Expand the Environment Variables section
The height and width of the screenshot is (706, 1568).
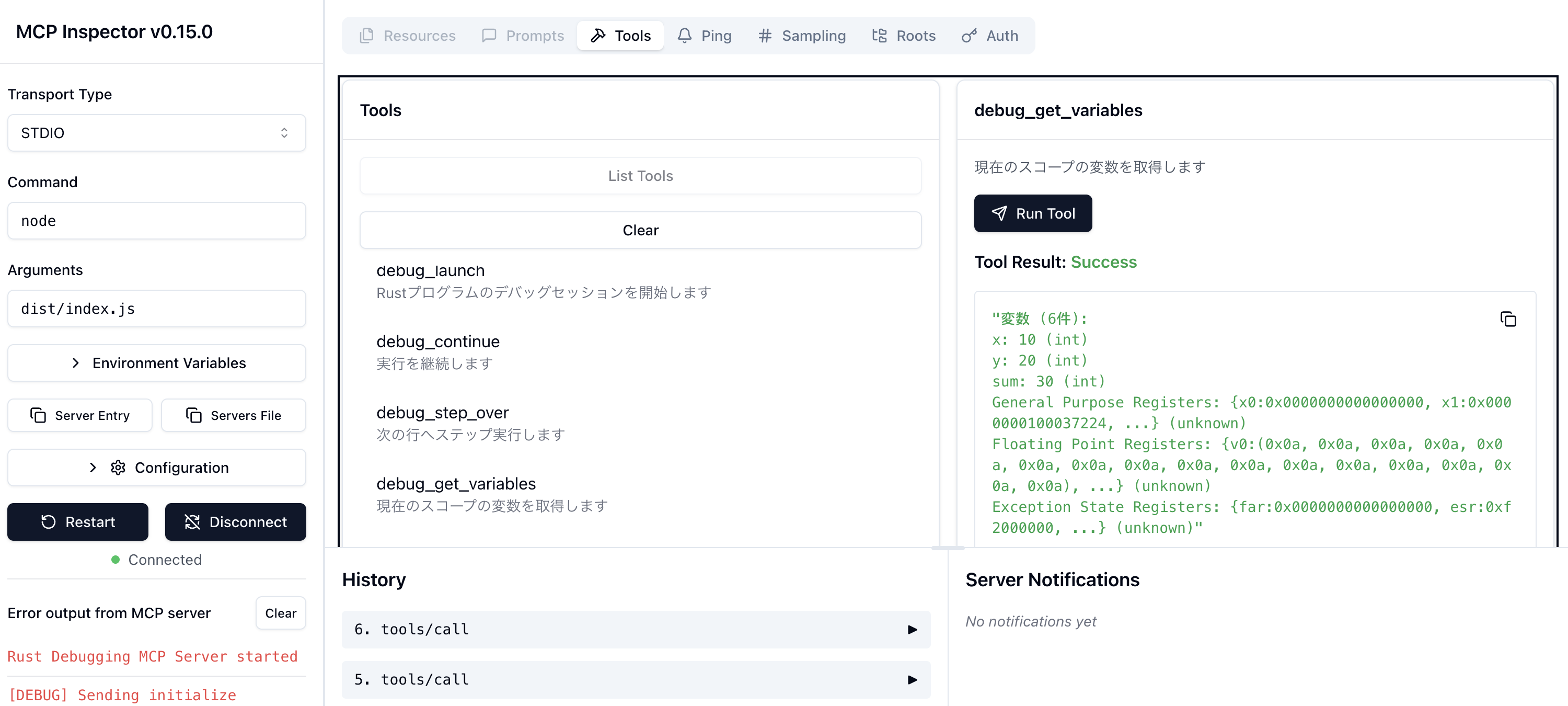point(156,363)
